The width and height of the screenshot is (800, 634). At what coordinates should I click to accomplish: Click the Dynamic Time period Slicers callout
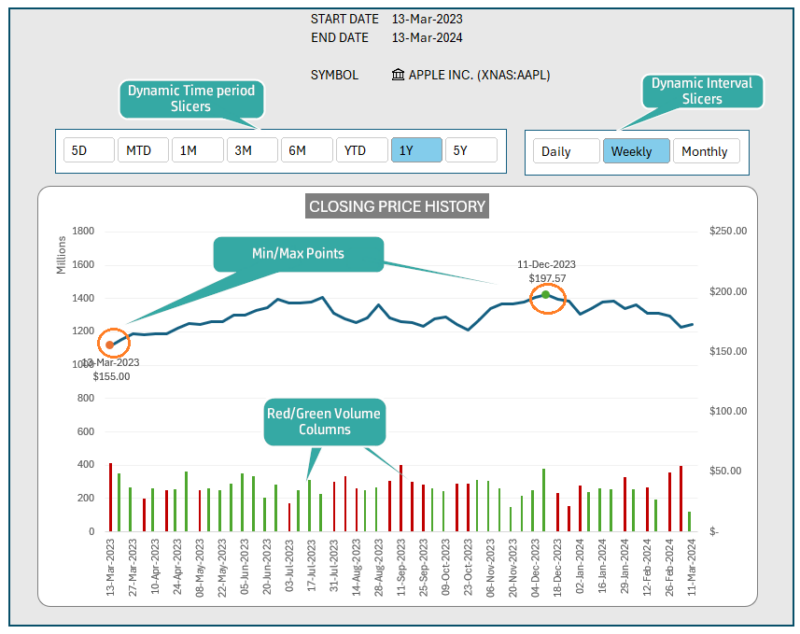click(191, 99)
